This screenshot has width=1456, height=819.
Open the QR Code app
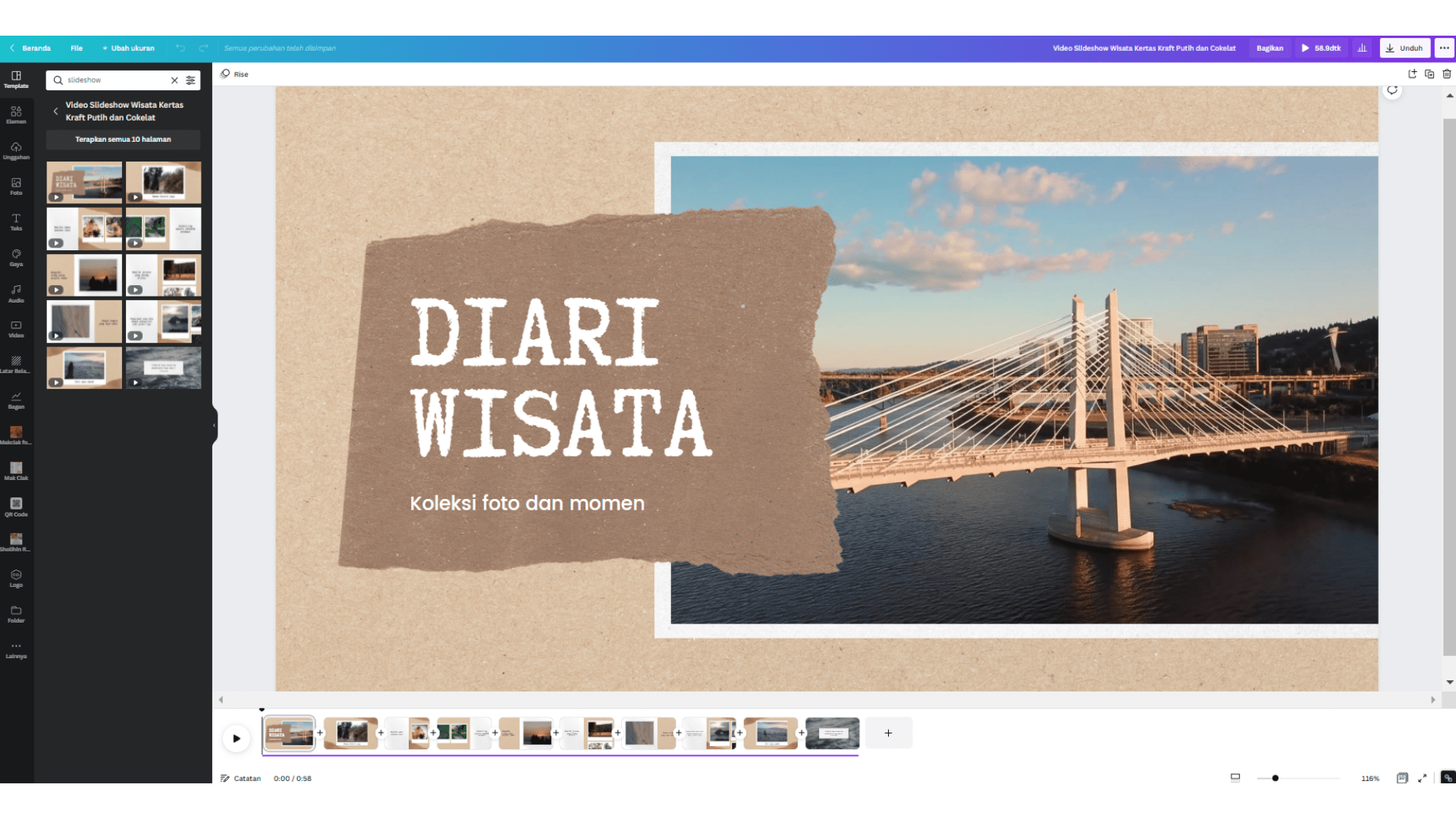[16, 507]
